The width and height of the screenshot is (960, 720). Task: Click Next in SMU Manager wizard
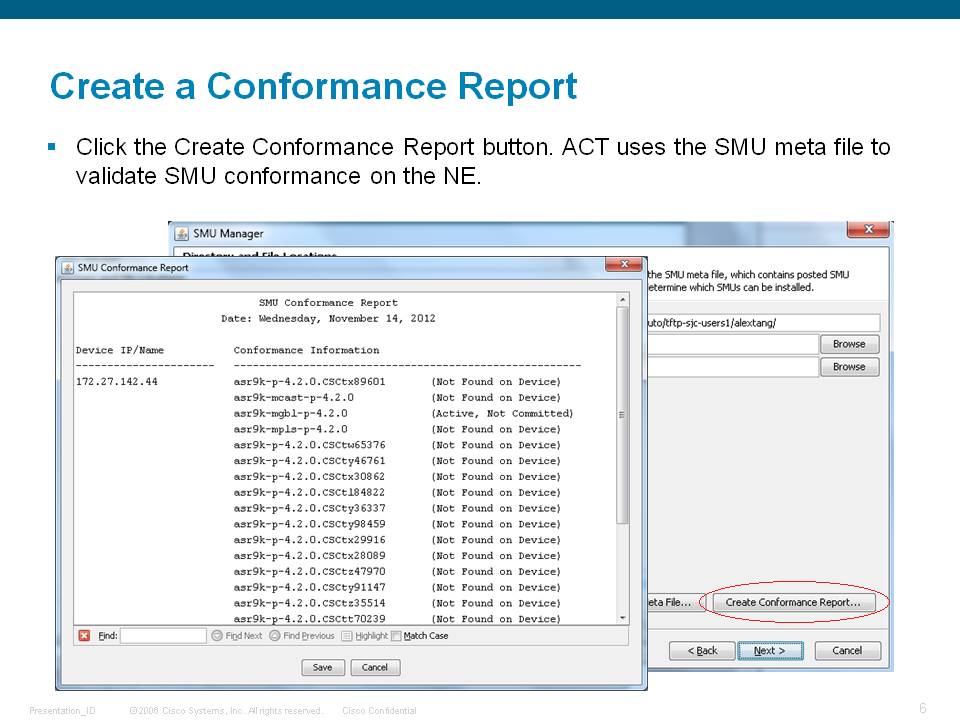tap(770, 651)
